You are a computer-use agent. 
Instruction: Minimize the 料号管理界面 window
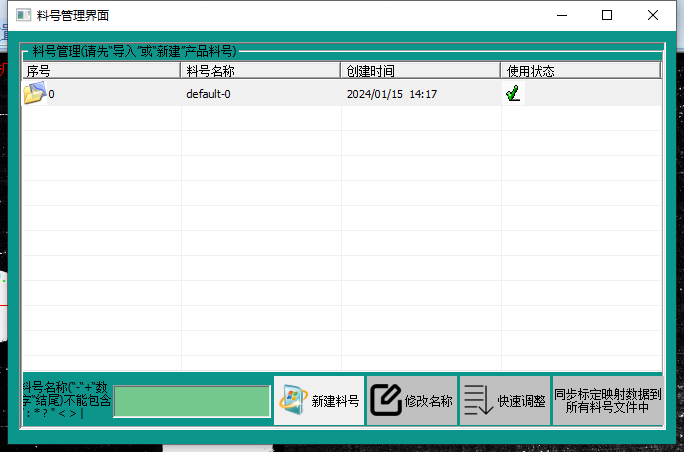tap(560, 15)
